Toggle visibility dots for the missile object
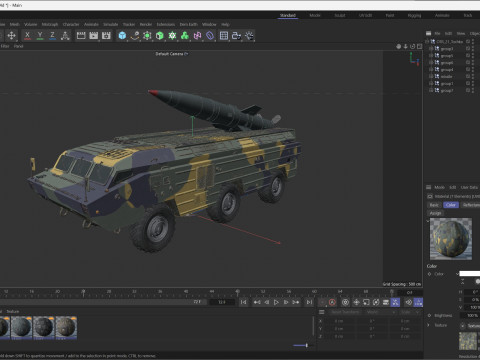This screenshot has width=480, height=360. (473, 76)
